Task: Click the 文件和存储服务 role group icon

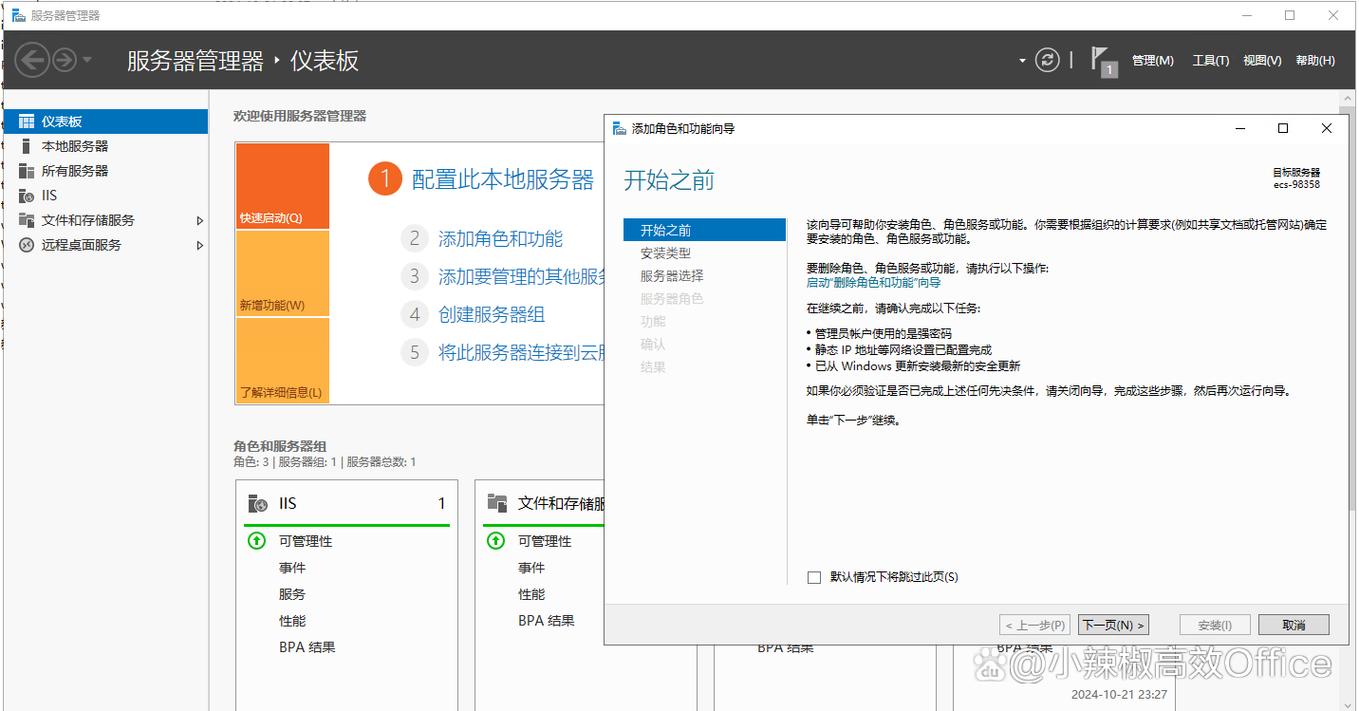Action: (497, 503)
